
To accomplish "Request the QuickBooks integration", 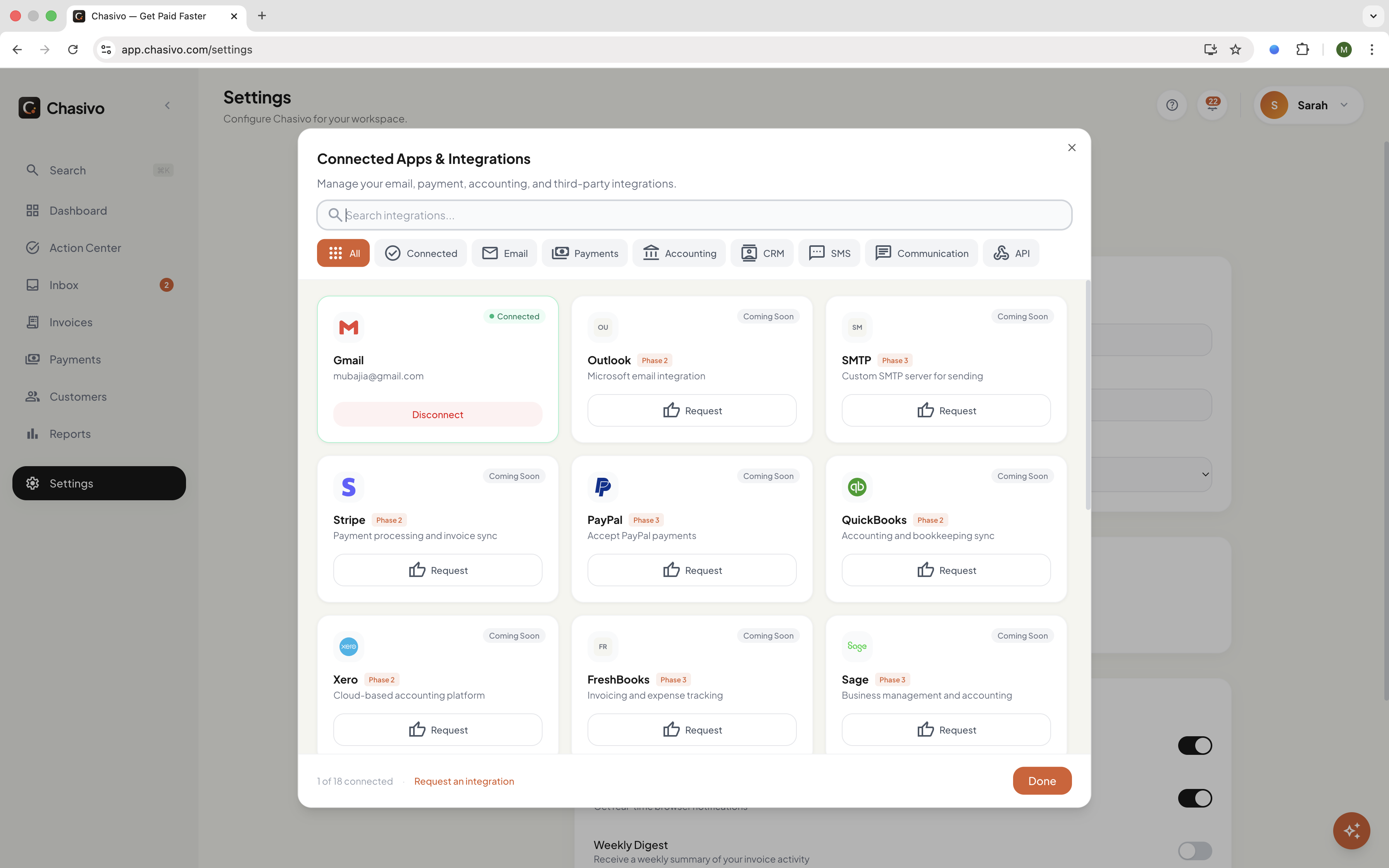I will 946,570.
